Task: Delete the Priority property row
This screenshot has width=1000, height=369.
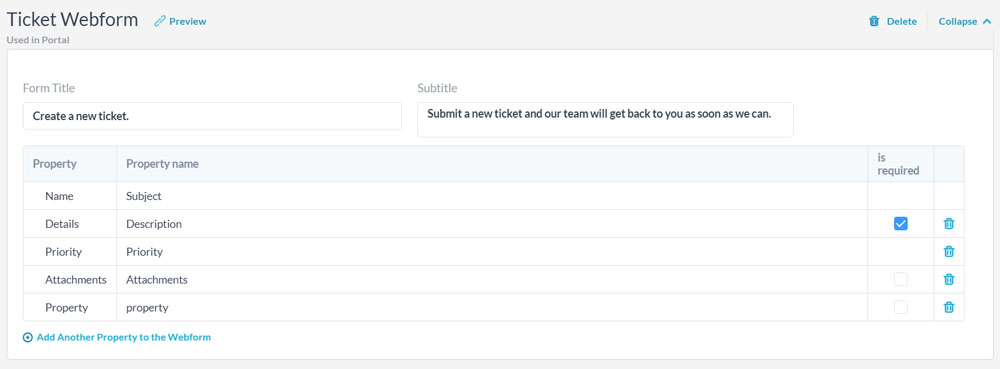Action: (948, 252)
